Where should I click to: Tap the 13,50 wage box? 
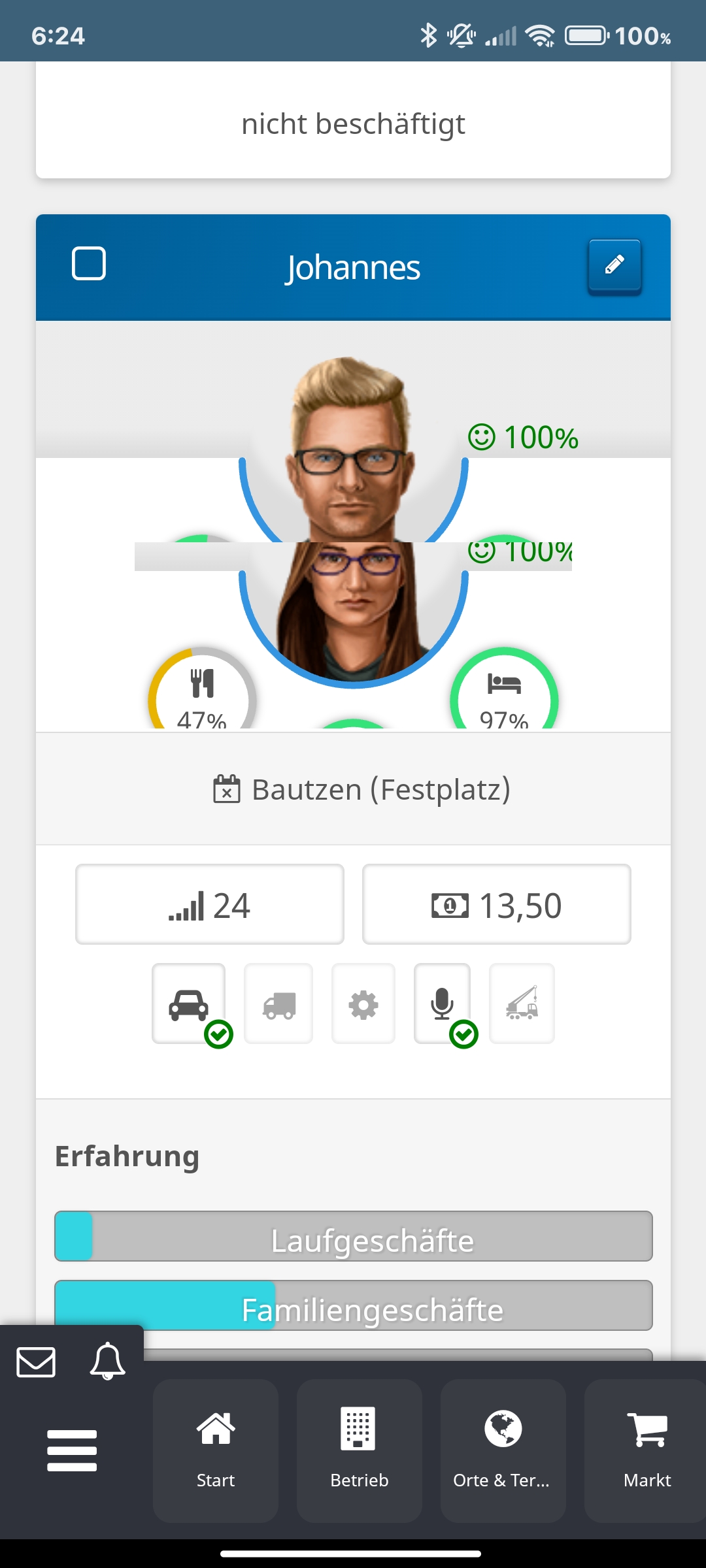[x=497, y=904]
